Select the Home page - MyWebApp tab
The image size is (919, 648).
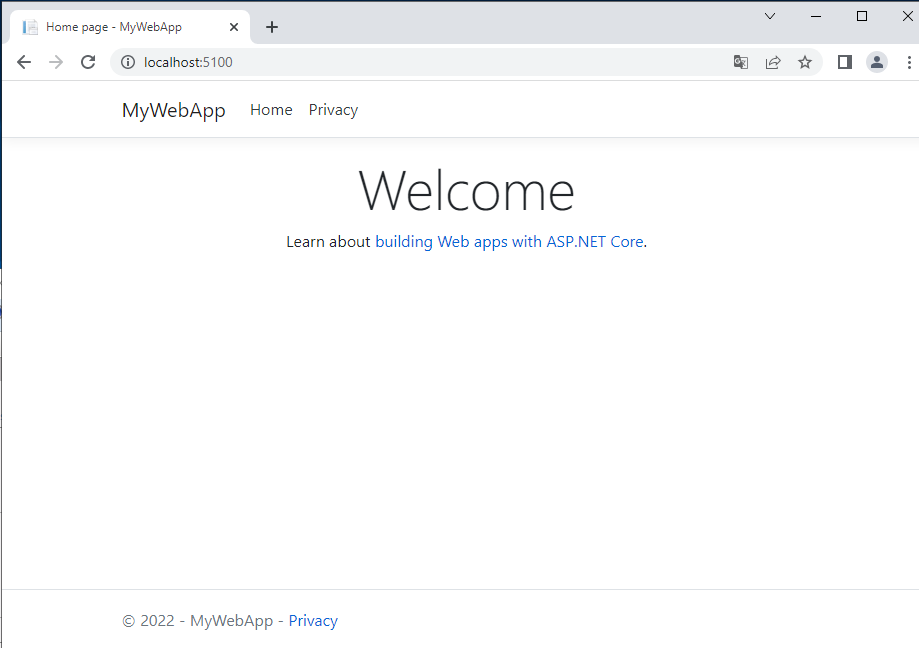(x=130, y=27)
